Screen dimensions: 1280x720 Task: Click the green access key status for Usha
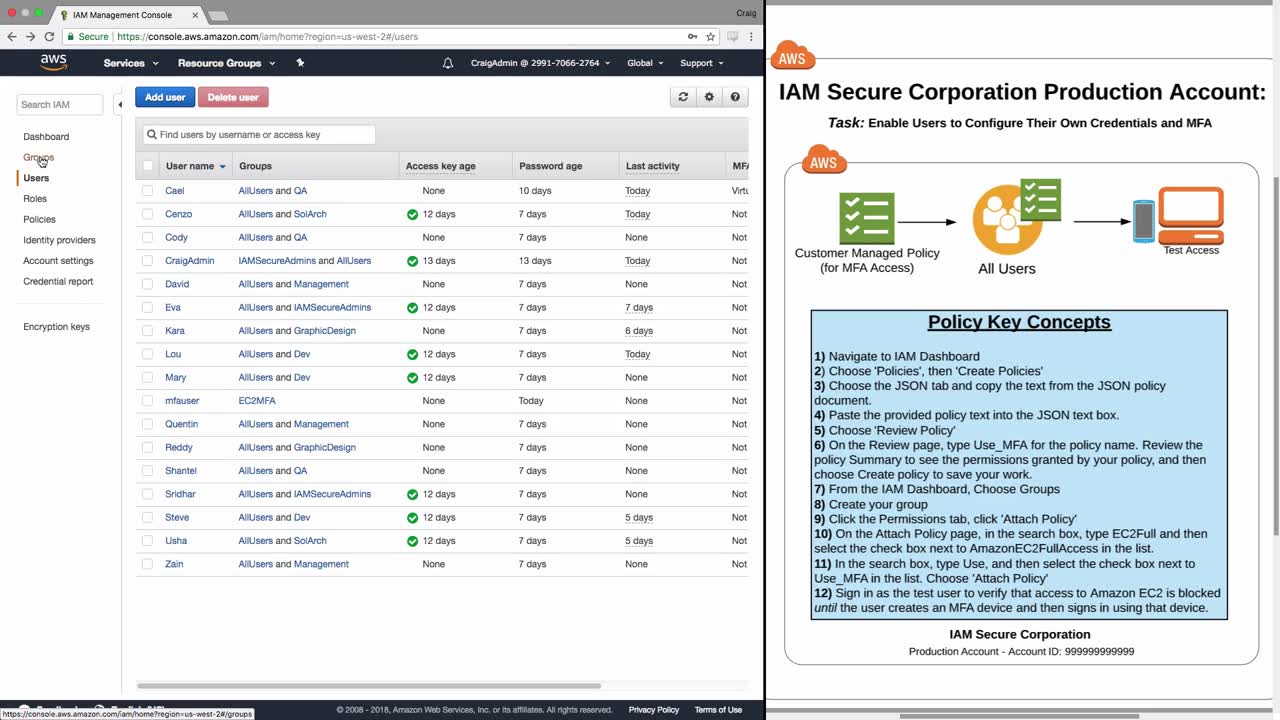412,541
